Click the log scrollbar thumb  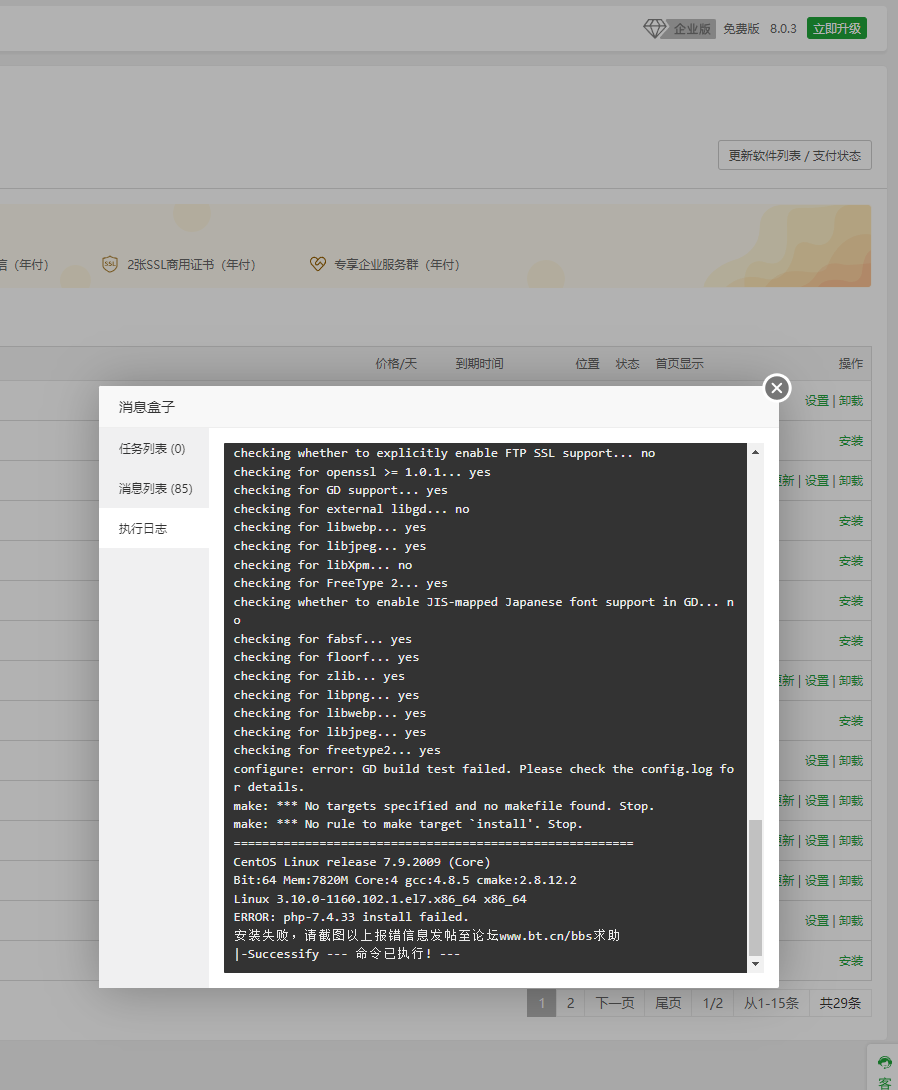click(756, 888)
